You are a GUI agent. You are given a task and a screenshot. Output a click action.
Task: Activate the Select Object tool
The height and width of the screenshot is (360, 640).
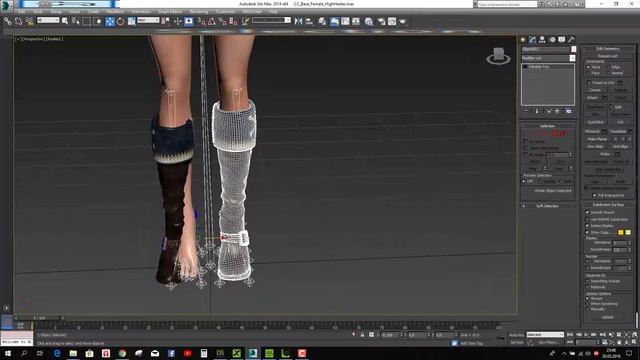pyautogui.click(x=65, y=21)
